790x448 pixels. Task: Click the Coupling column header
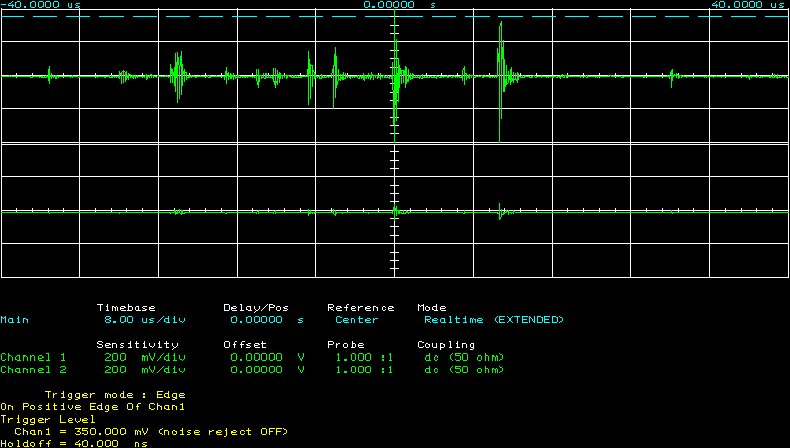click(x=446, y=344)
